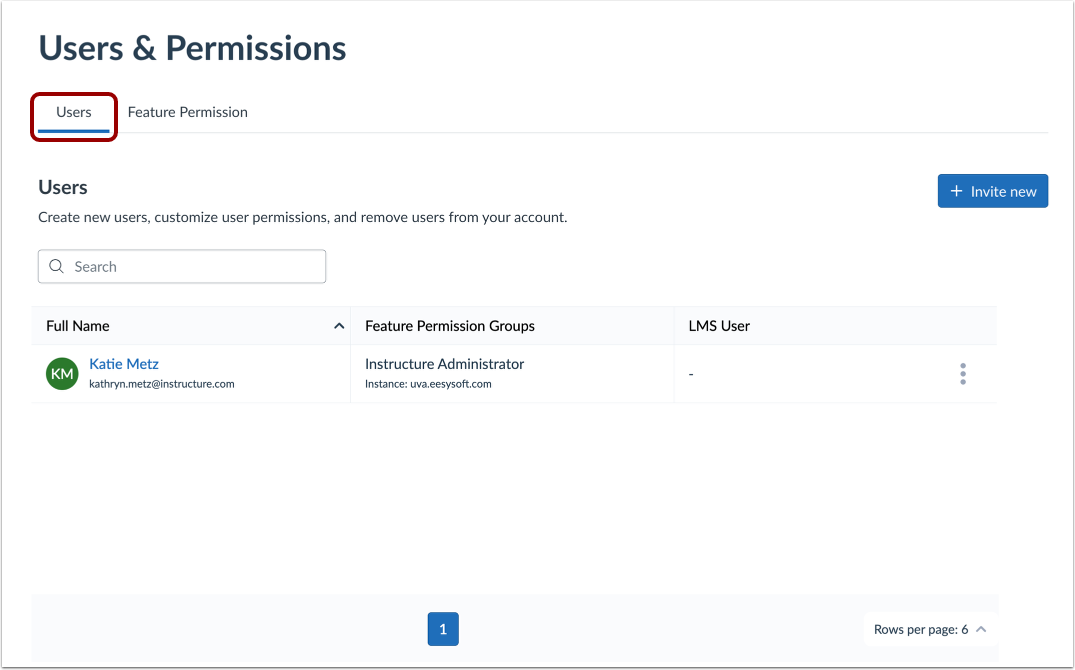Select the Users tab
Viewport: 1075px width, 670px height.
(73, 112)
